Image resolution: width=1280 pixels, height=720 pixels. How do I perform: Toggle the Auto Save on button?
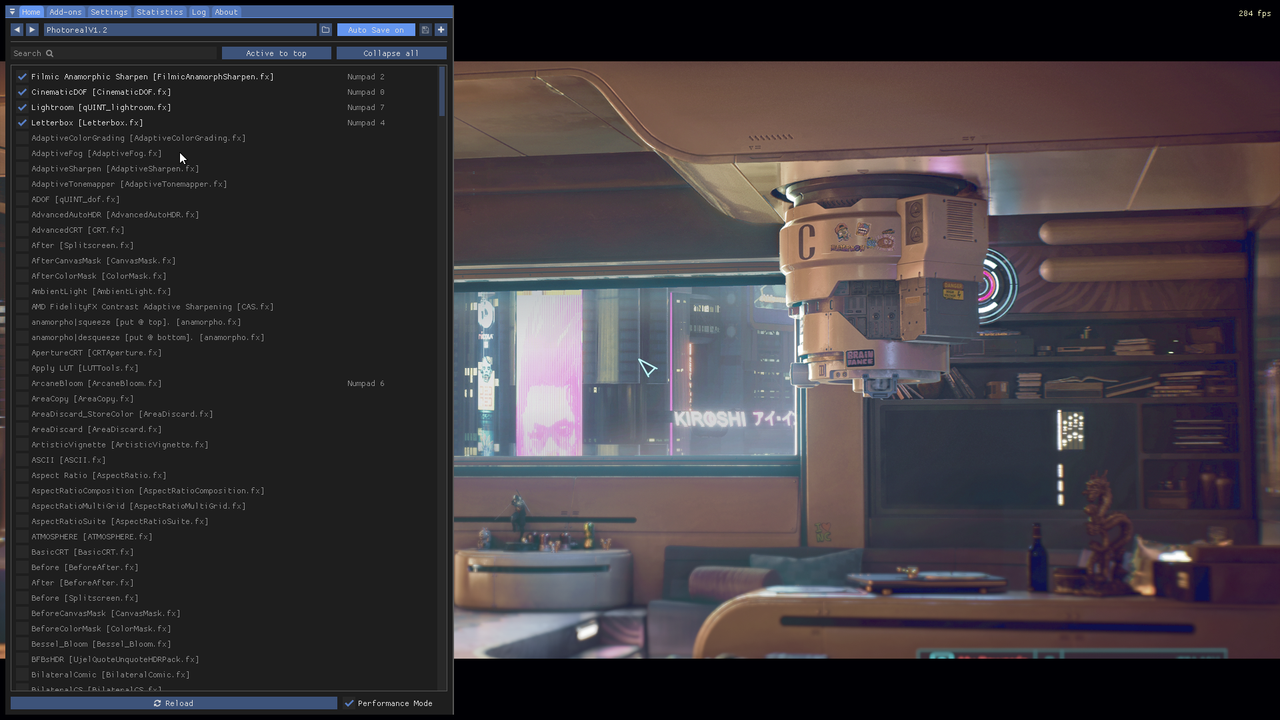click(376, 30)
